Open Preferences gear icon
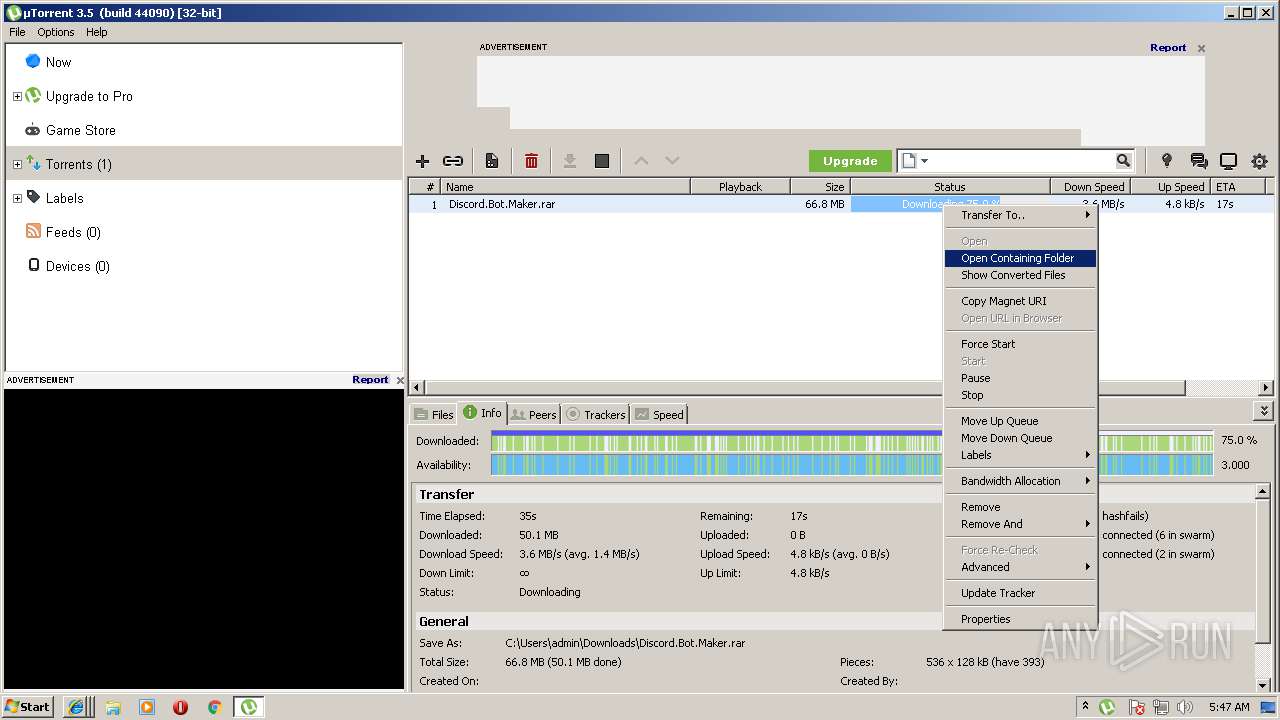The width and height of the screenshot is (1280, 720). 1259,161
